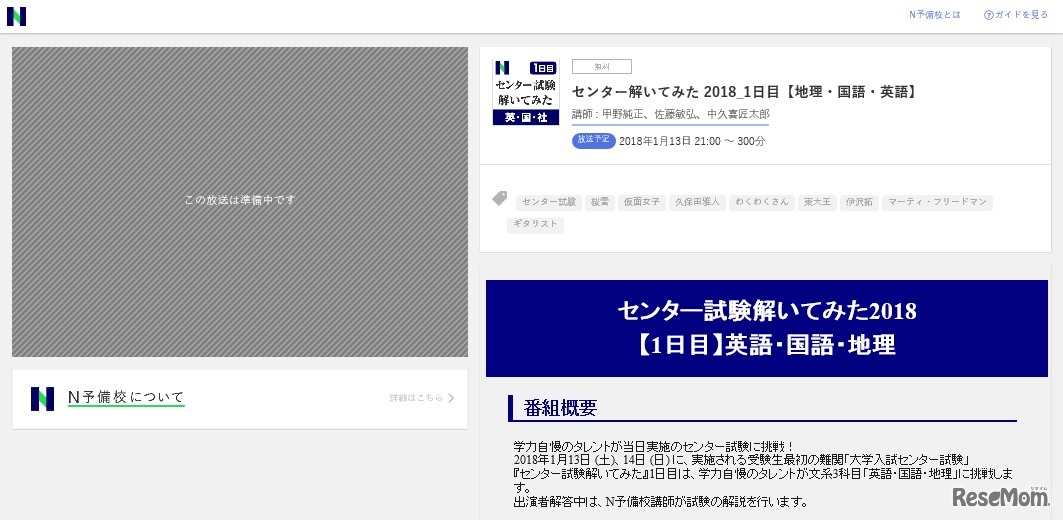Click the banner センター試験解いてみた2018
The width and height of the screenshot is (1063, 520).
[767, 328]
